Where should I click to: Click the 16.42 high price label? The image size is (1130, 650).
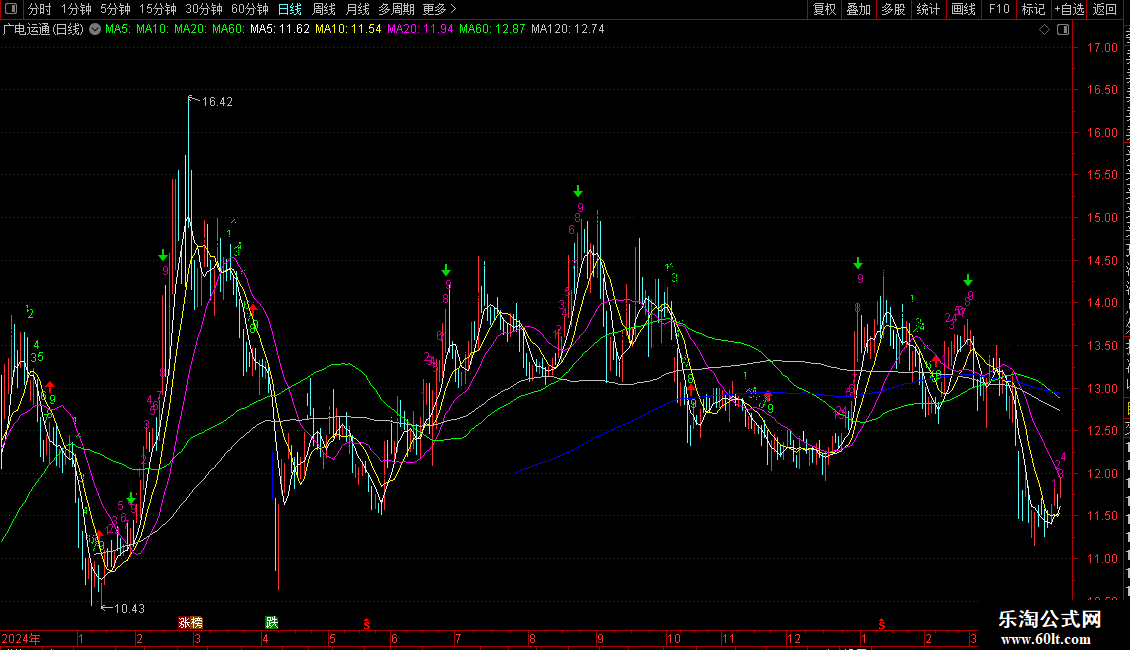(x=217, y=102)
